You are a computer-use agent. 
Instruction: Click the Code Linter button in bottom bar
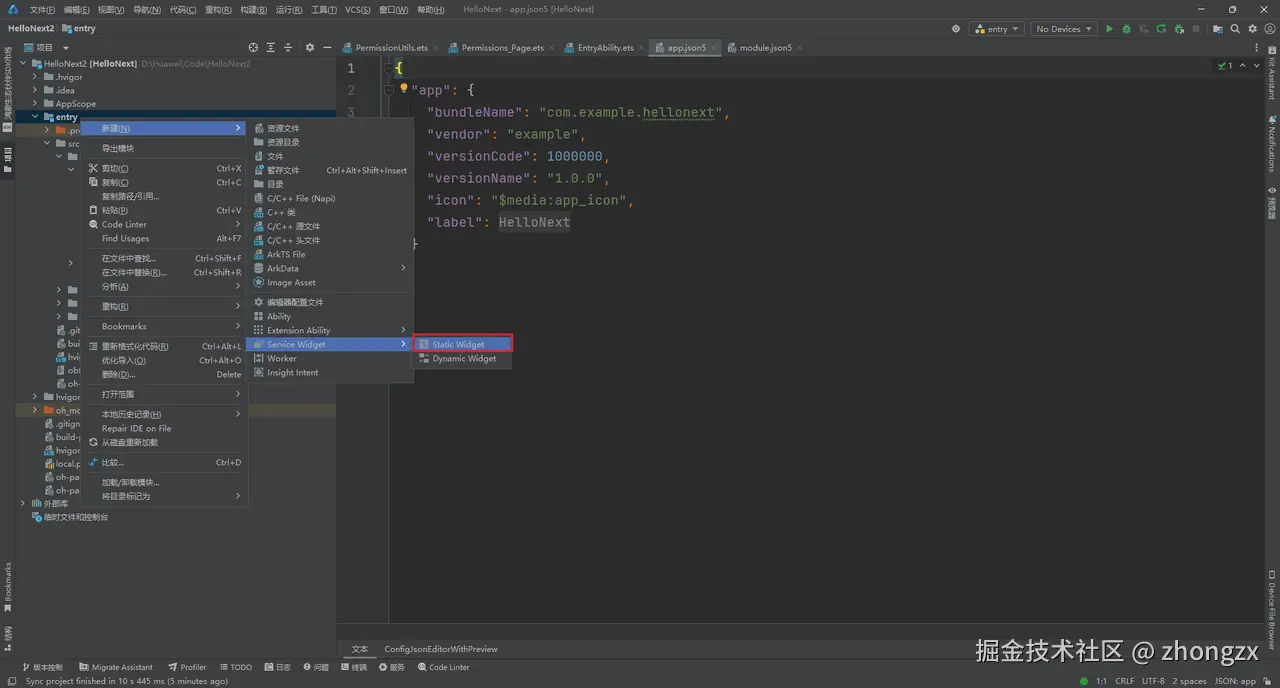coord(443,667)
